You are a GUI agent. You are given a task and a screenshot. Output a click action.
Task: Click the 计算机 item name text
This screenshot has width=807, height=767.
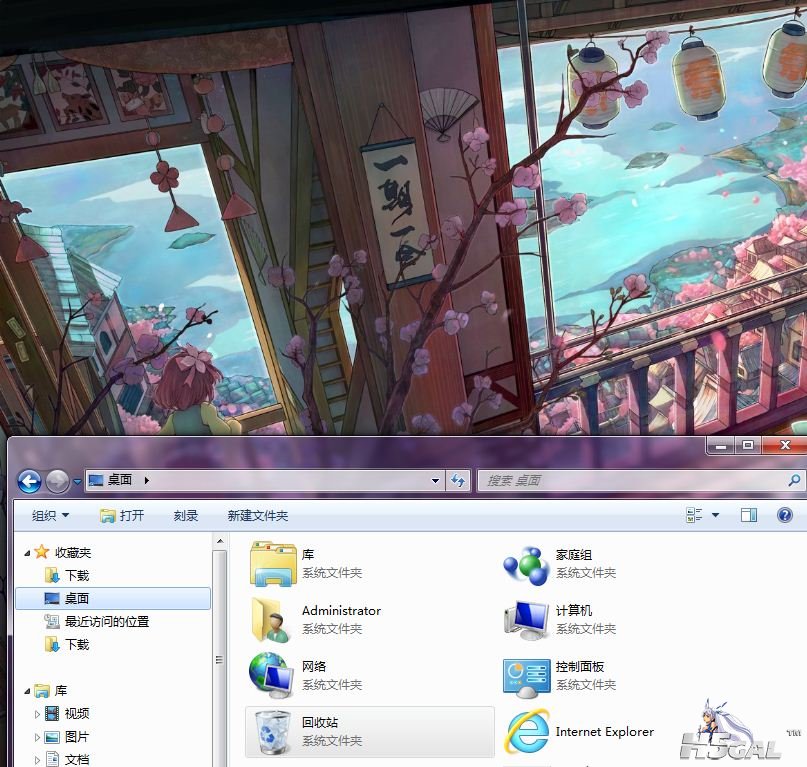(574, 611)
